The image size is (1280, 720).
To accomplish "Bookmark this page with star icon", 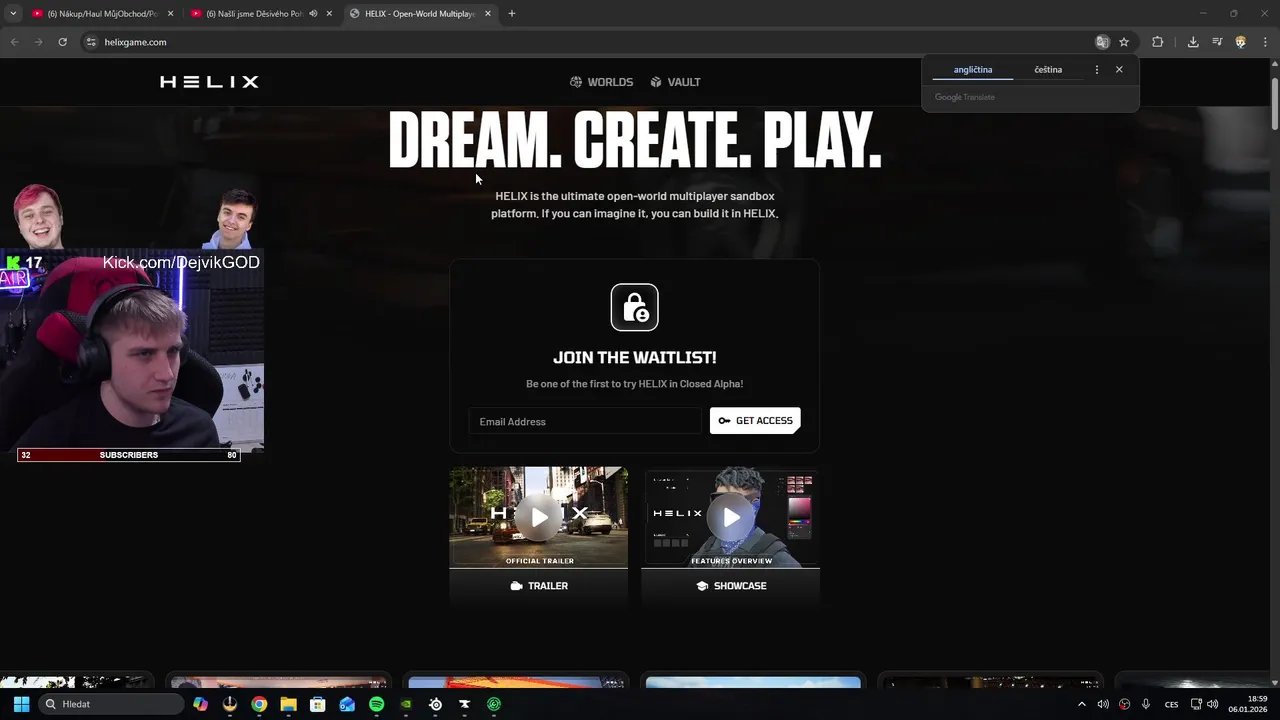I will [x=1124, y=42].
